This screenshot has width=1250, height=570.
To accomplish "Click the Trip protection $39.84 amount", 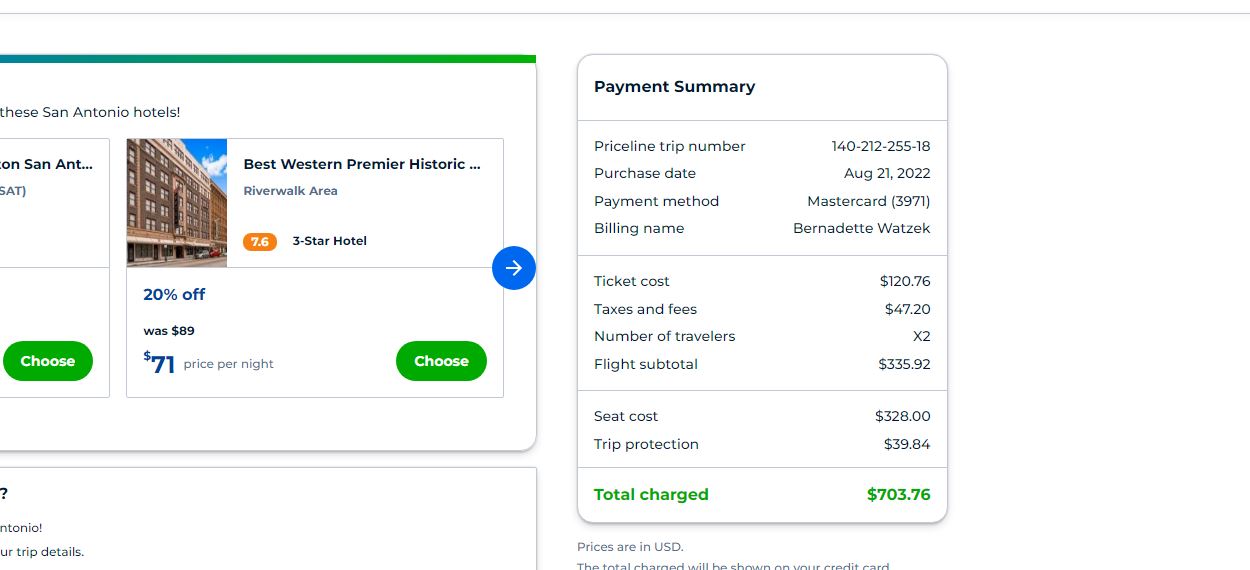I will (x=907, y=444).
